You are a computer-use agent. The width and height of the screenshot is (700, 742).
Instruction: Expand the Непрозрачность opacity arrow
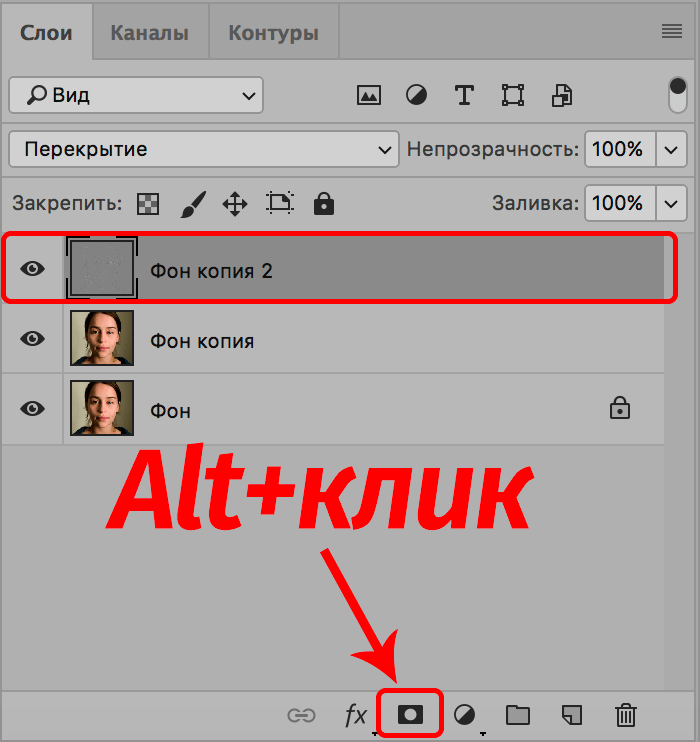pyautogui.click(x=670, y=150)
